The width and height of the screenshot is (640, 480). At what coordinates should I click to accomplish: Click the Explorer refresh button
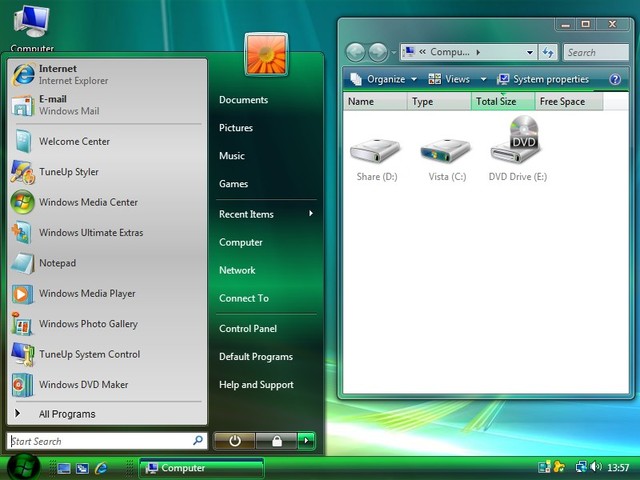[x=548, y=52]
